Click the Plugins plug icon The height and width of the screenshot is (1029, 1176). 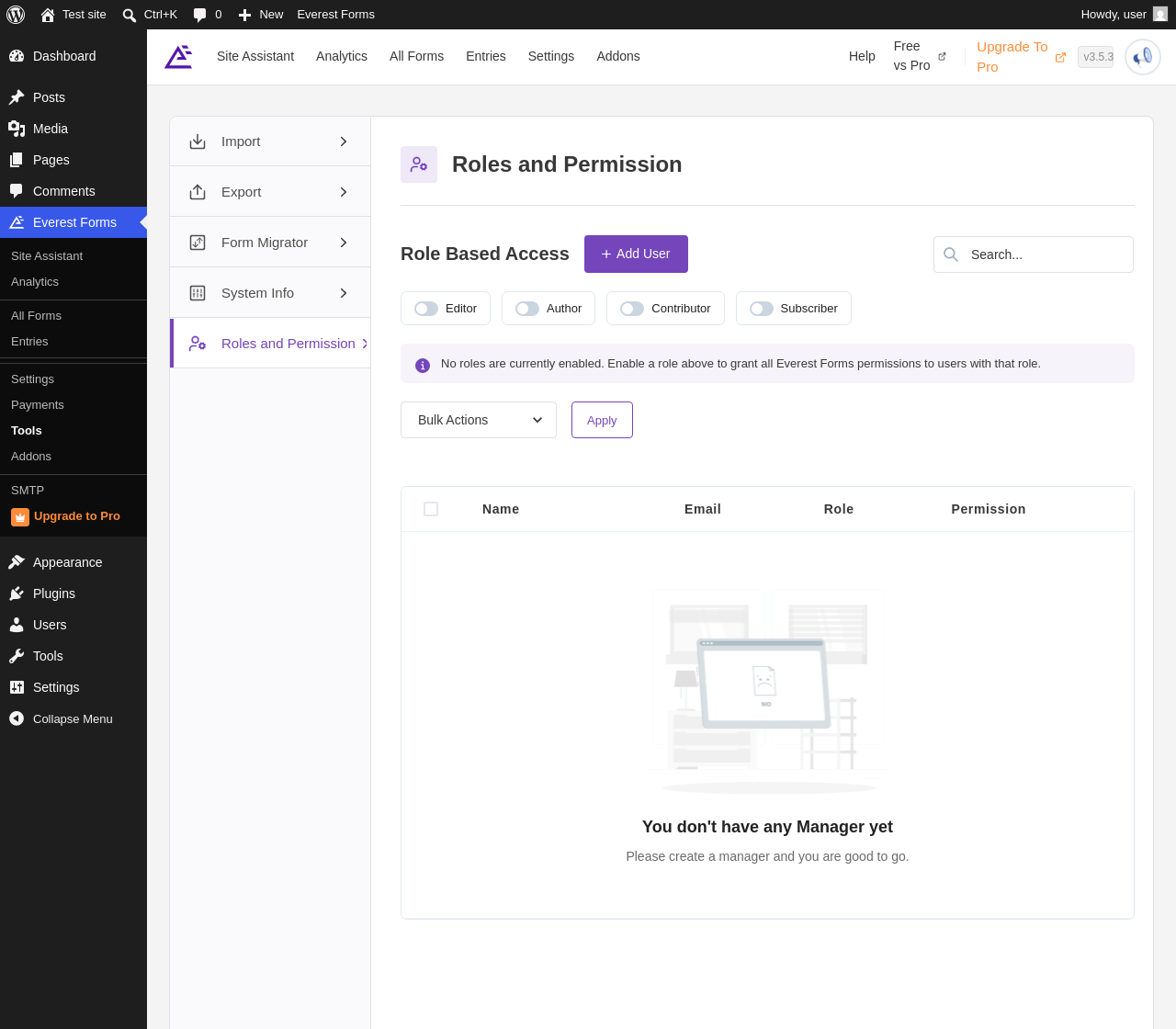17,594
